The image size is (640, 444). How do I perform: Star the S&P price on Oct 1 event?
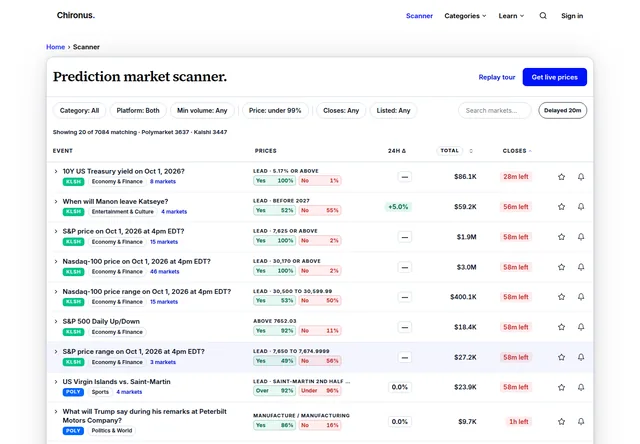(562, 237)
